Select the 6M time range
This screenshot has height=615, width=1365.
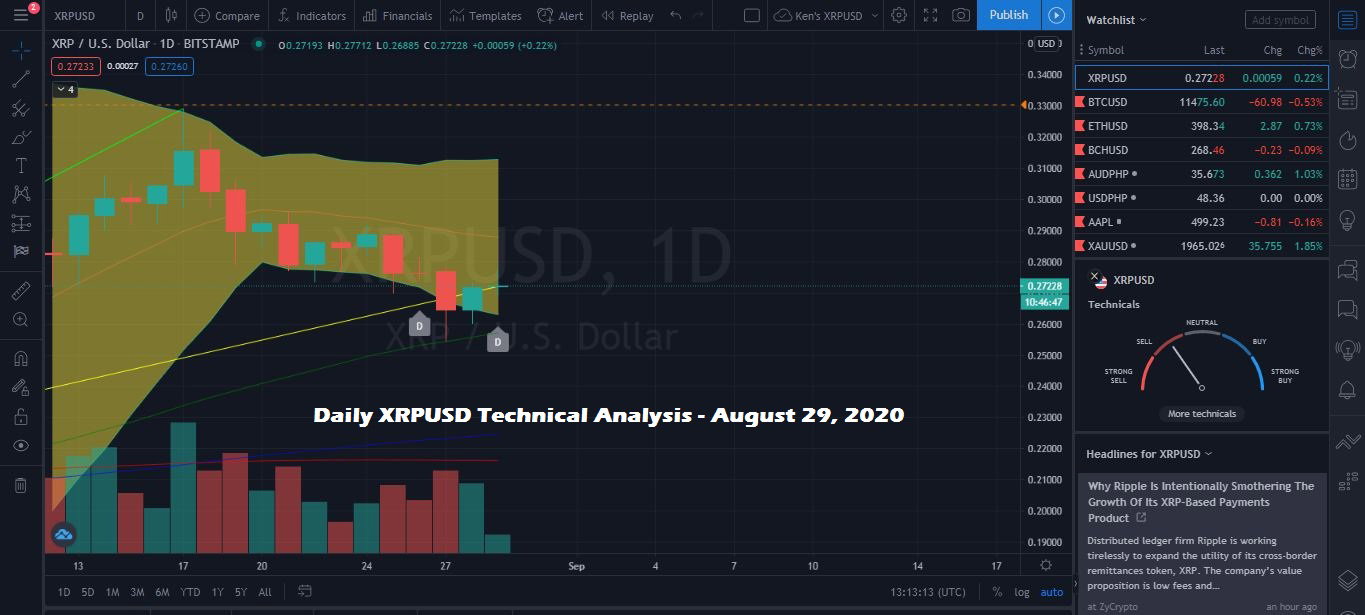[x=162, y=592]
